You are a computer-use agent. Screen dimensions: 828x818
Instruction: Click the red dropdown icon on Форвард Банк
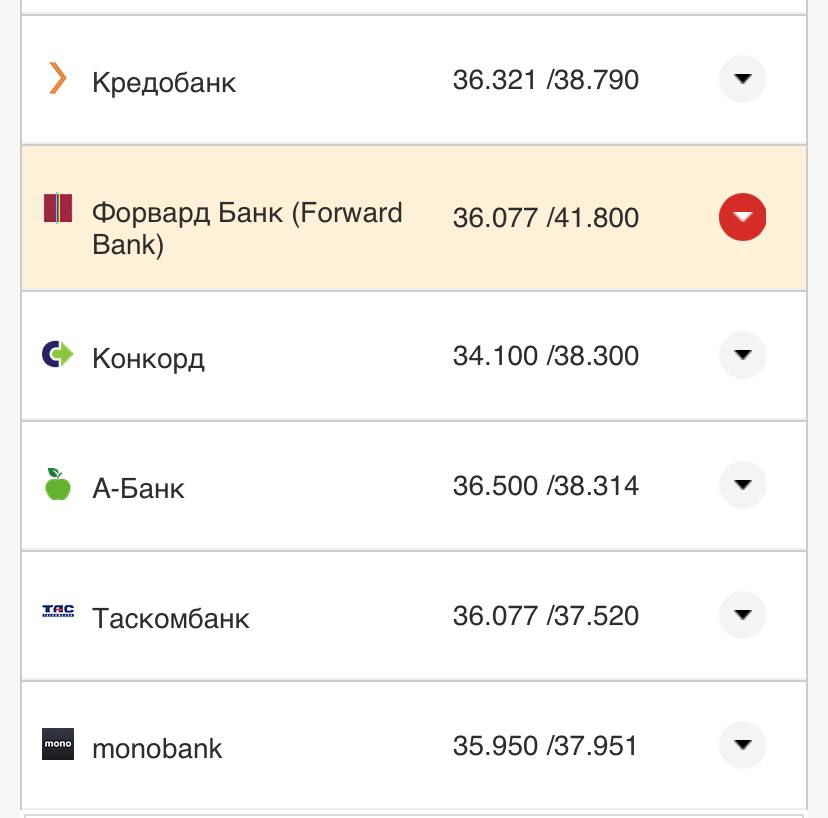click(741, 216)
